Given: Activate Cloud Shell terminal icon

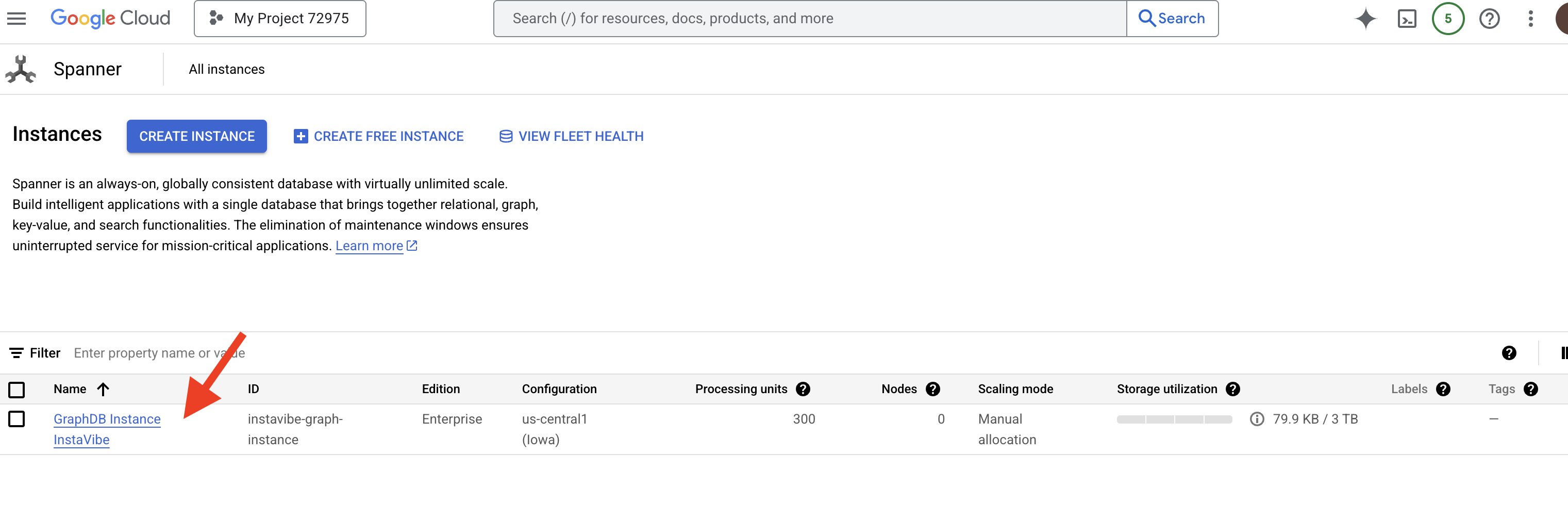Looking at the screenshot, I should (x=1407, y=19).
